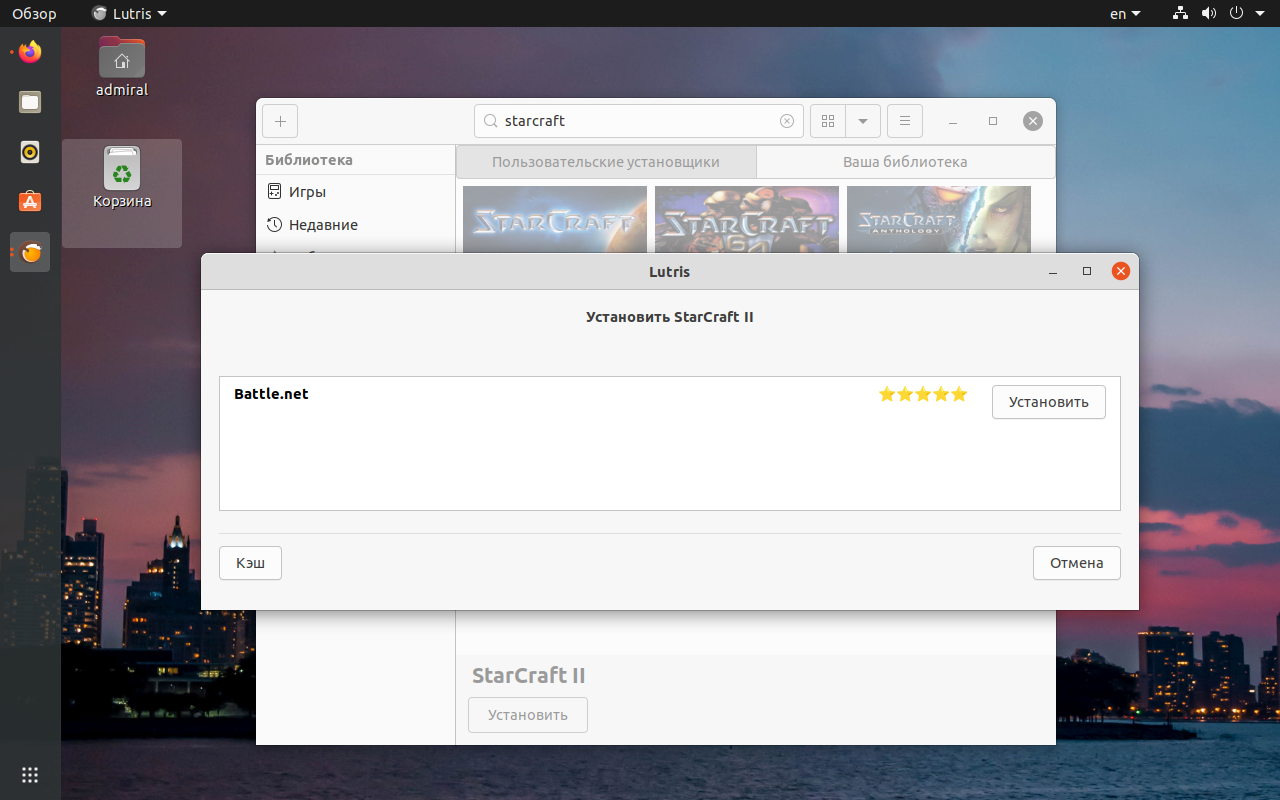Close the Lutris install dialog
The height and width of the screenshot is (800, 1280).
pos(1120,271)
